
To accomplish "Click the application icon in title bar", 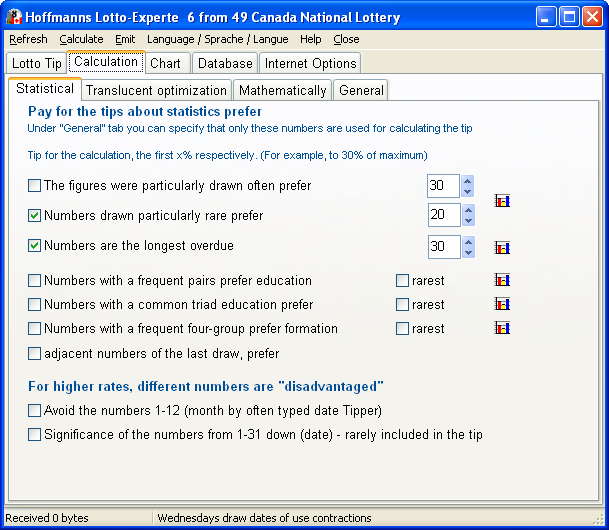I will pyautogui.click(x=14, y=17).
